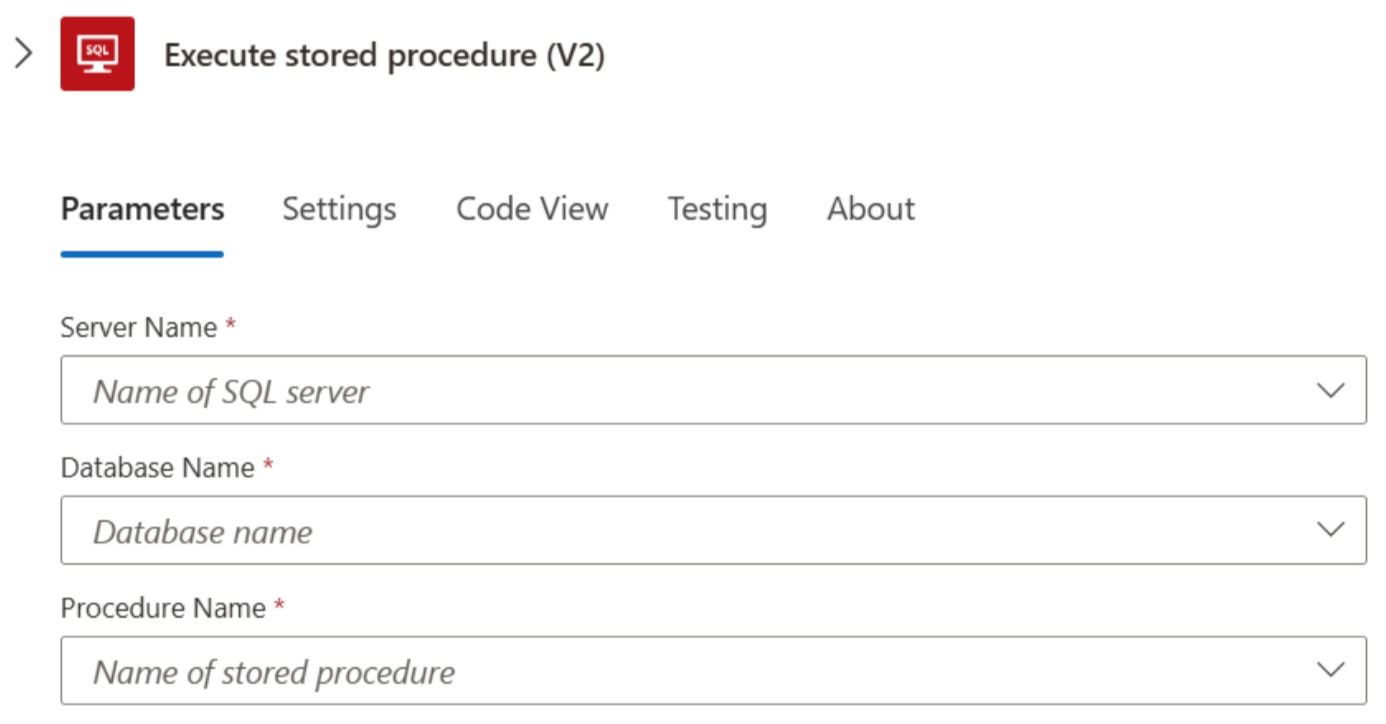The image size is (1386, 724).
Task: Click the Execute stored procedure (V2) title
Action: pyautogui.click(x=384, y=55)
